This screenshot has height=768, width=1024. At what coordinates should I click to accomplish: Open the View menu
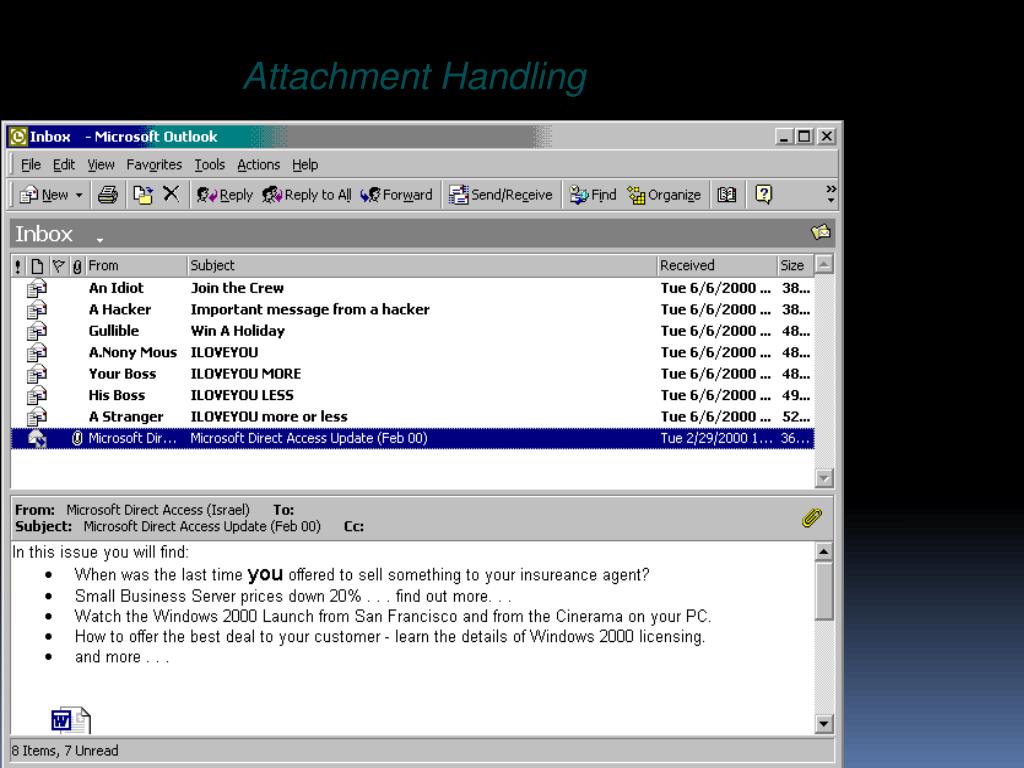(101, 165)
